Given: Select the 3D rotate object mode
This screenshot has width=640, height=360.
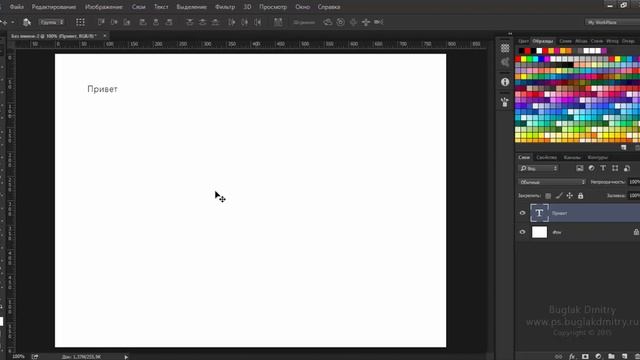Looking at the screenshot, I should (x=328, y=22).
